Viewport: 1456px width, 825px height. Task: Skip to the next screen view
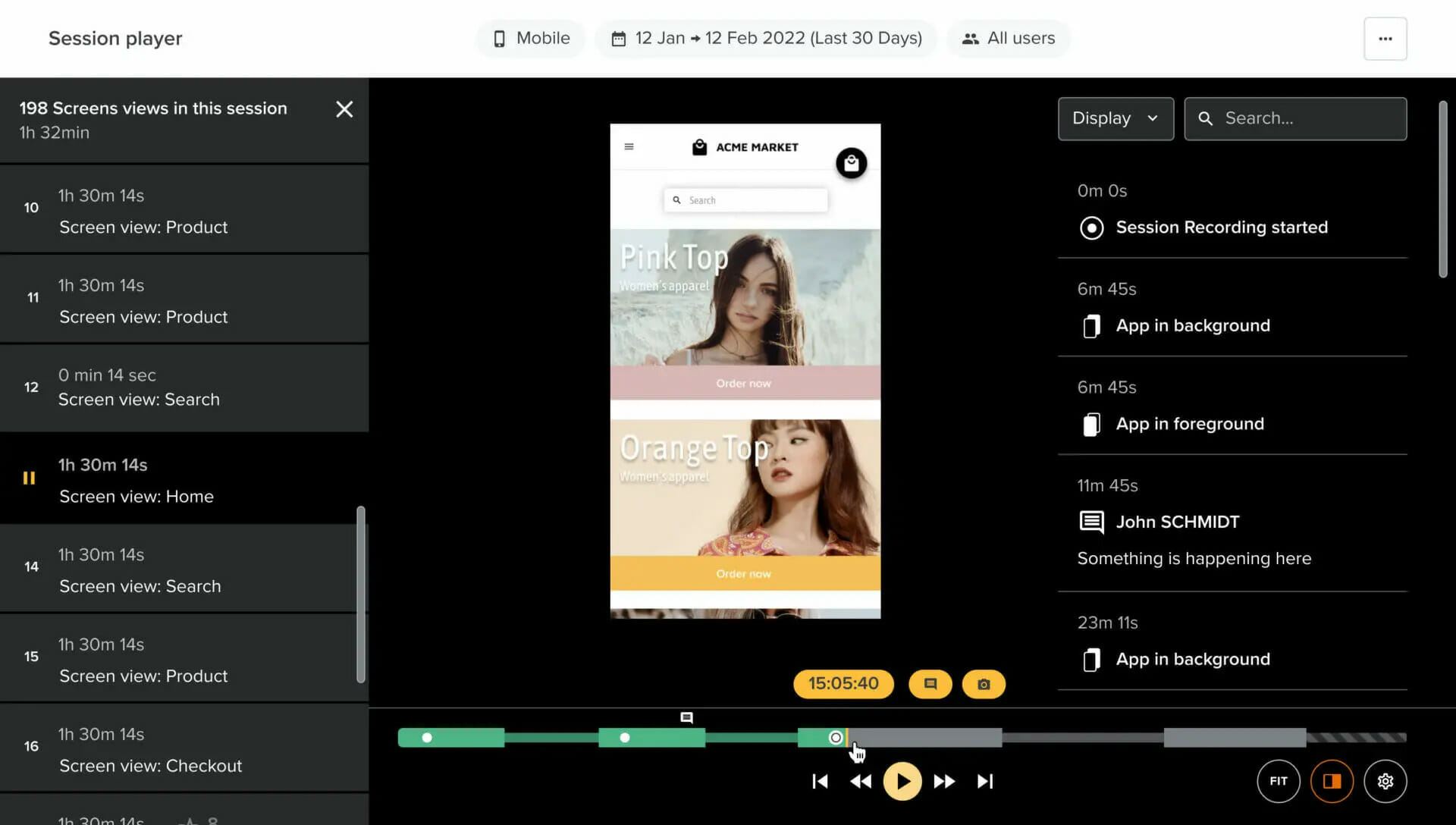[x=985, y=781]
